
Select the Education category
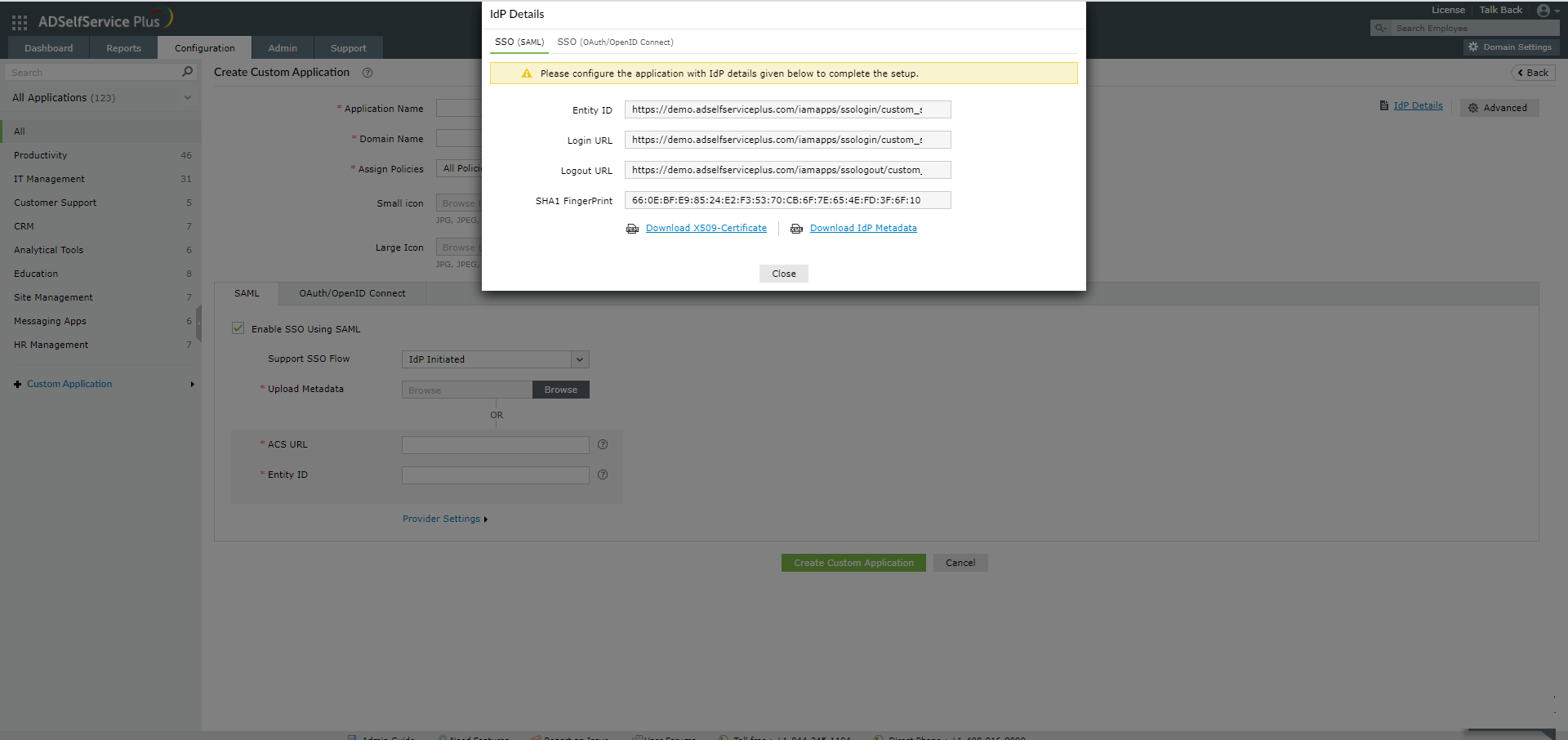(100, 274)
